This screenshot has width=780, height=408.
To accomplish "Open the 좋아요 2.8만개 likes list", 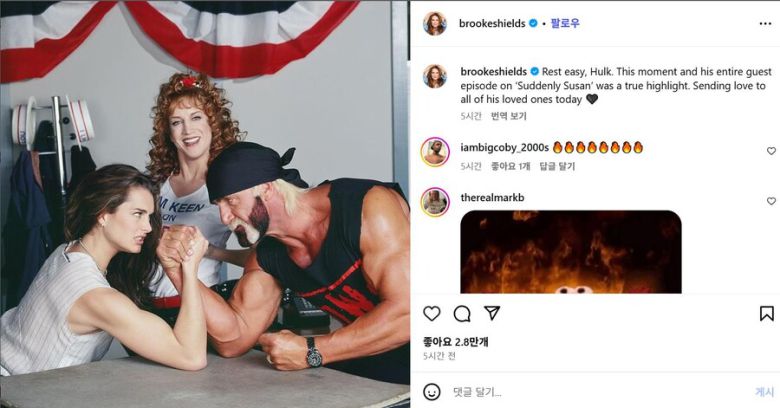I will [456, 342].
